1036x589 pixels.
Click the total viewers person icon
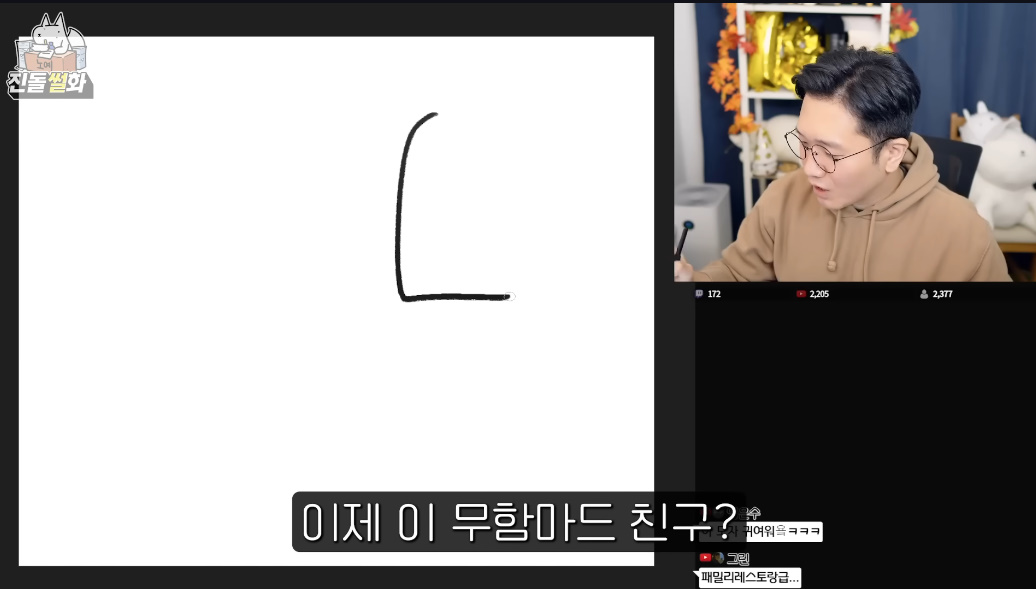[924, 294]
